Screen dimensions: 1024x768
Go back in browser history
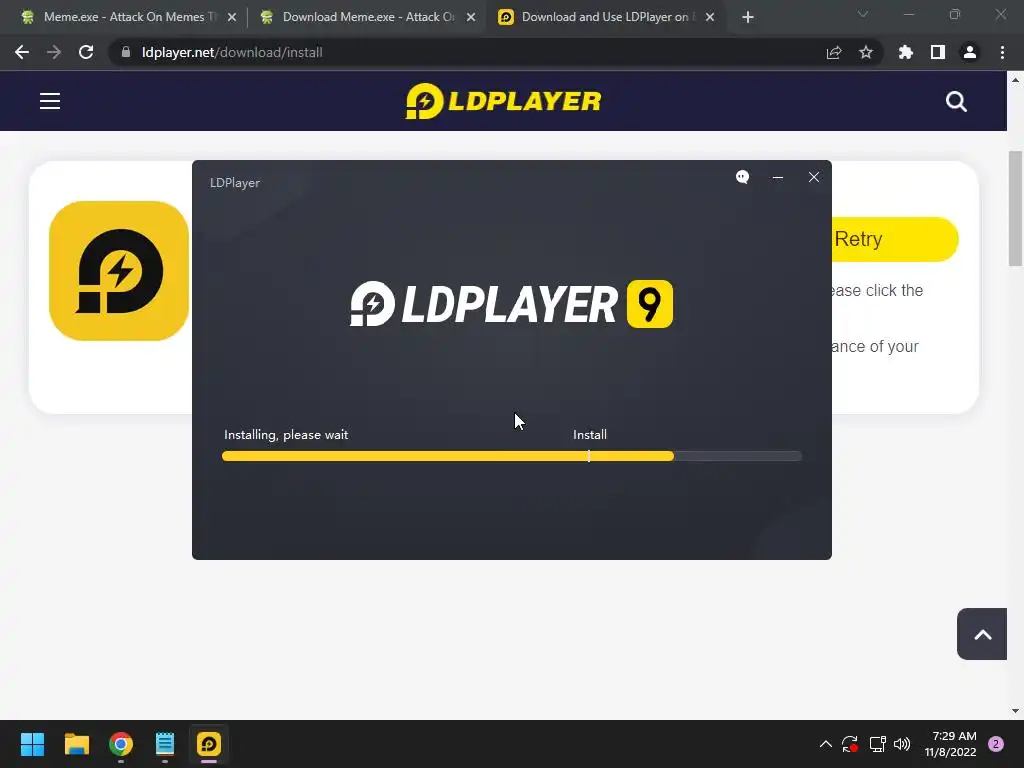tap(22, 52)
